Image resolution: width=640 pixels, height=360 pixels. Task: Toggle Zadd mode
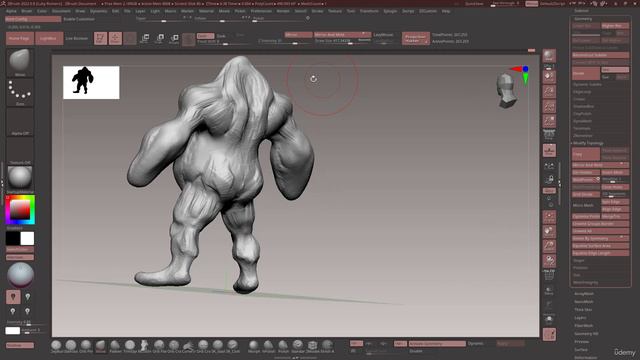[205, 36]
